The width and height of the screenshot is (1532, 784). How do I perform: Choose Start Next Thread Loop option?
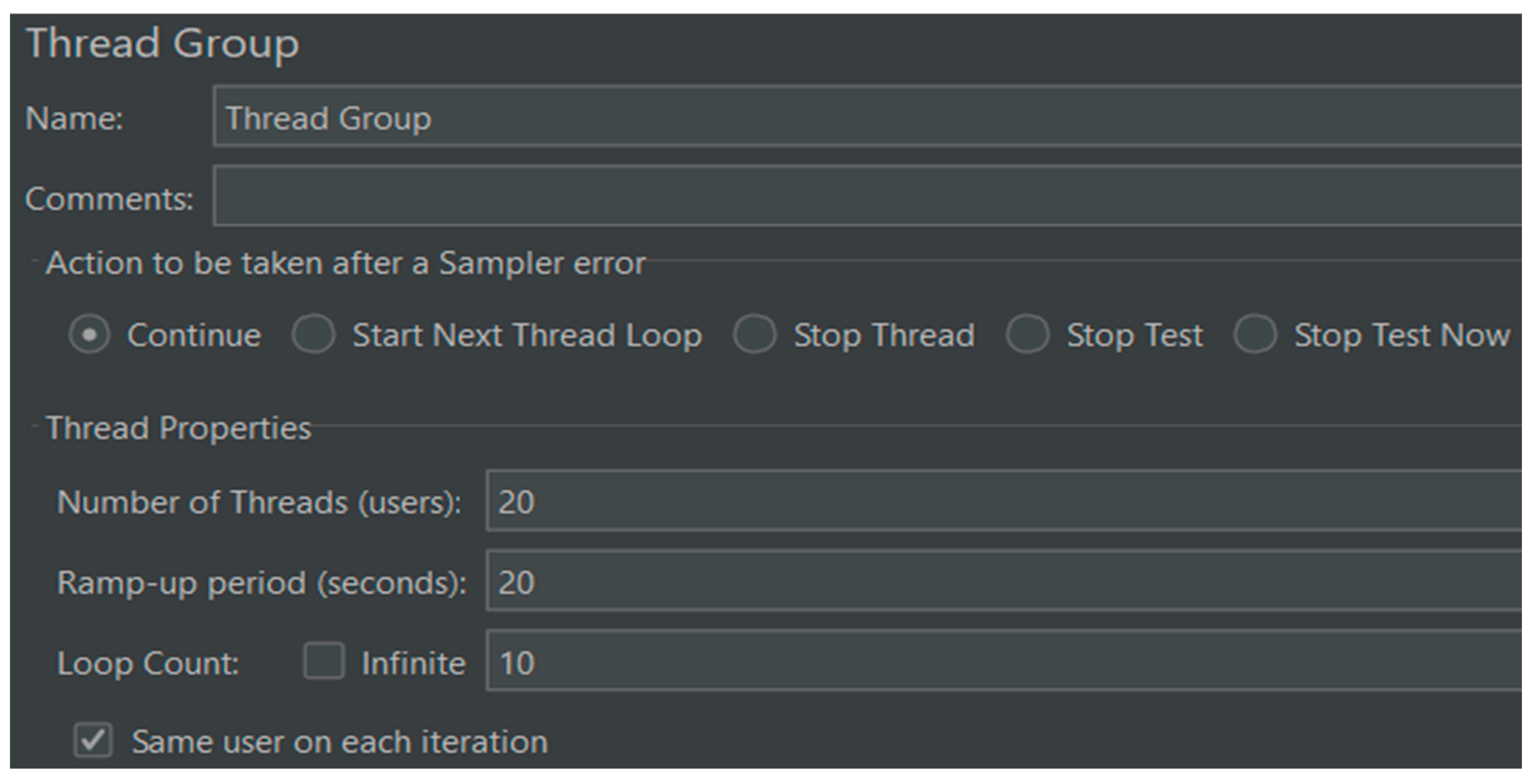[314, 334]
